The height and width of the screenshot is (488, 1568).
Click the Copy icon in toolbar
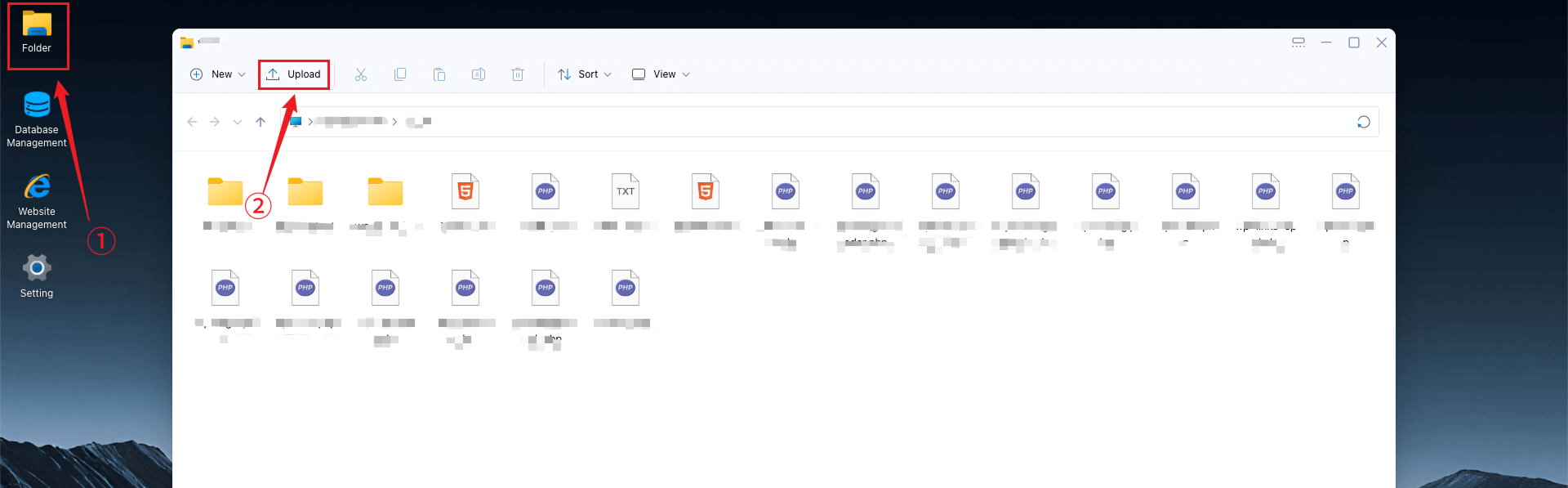[400, 74]
